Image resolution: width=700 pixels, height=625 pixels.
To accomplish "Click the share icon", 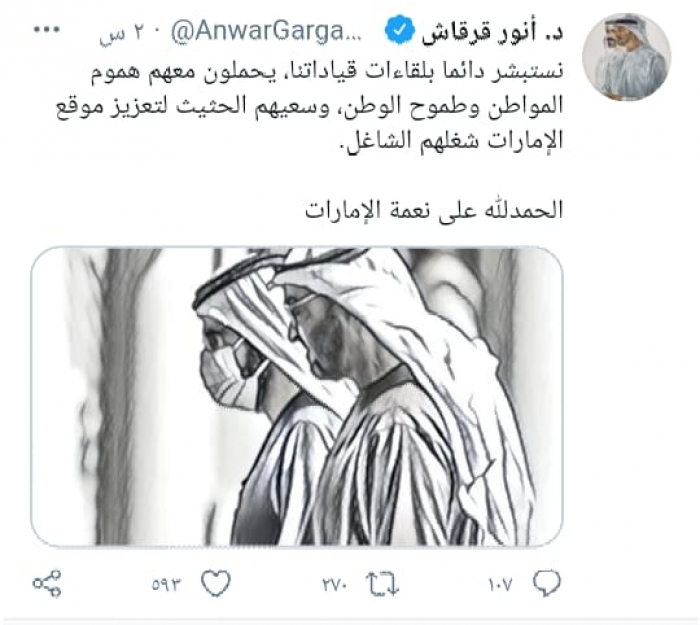I will pos(47,583).
